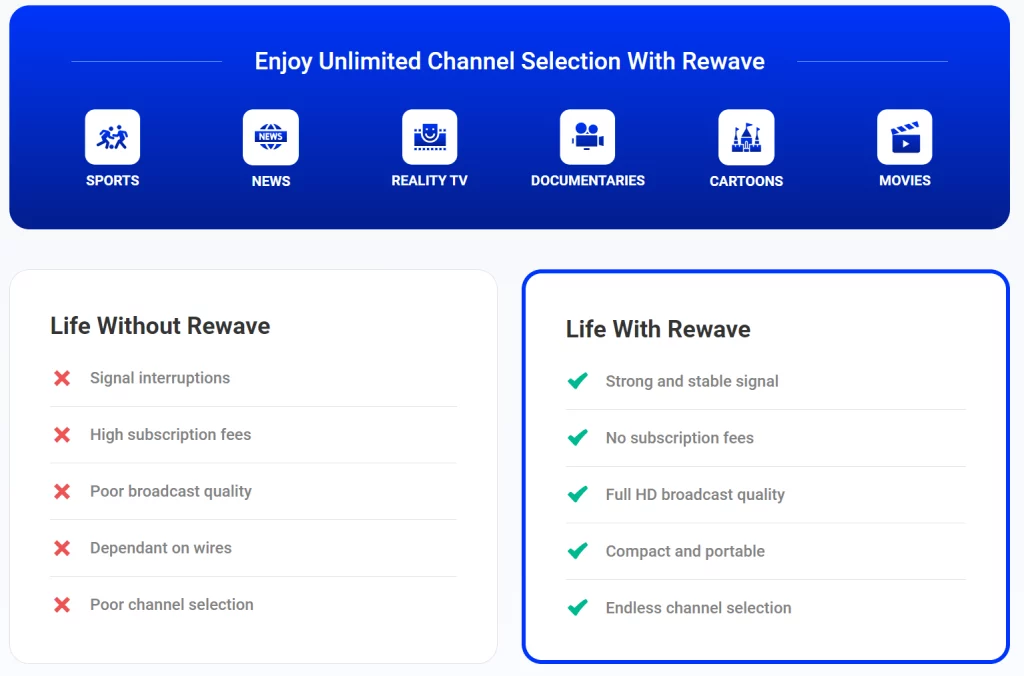Image resolution: width=1024 pixels, height=676 pixels.
Task: Click the Movies clapperboard icon
Action: (x=904, y=137)
